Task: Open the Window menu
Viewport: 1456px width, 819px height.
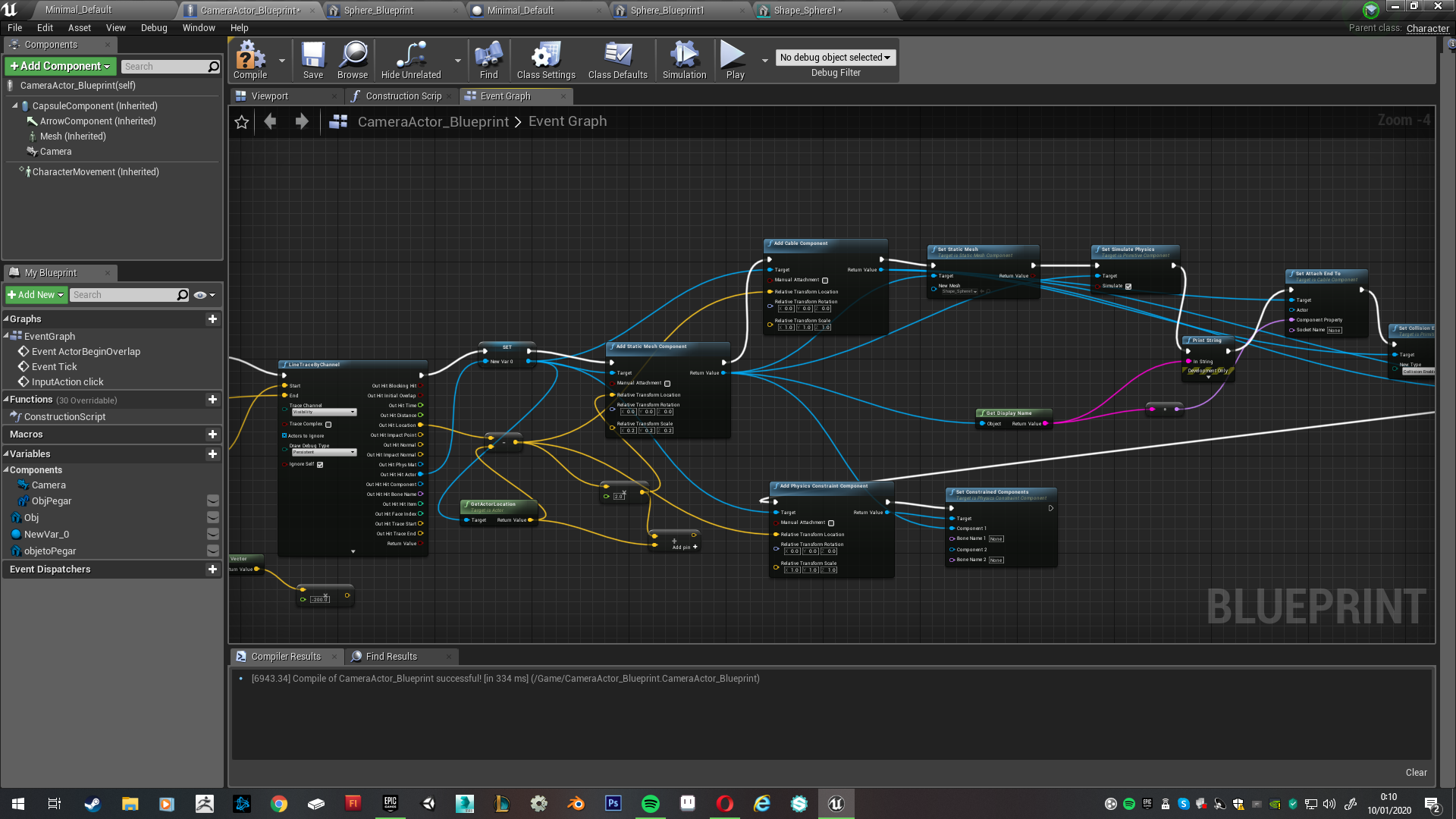Action: click(x=199, y=28)
